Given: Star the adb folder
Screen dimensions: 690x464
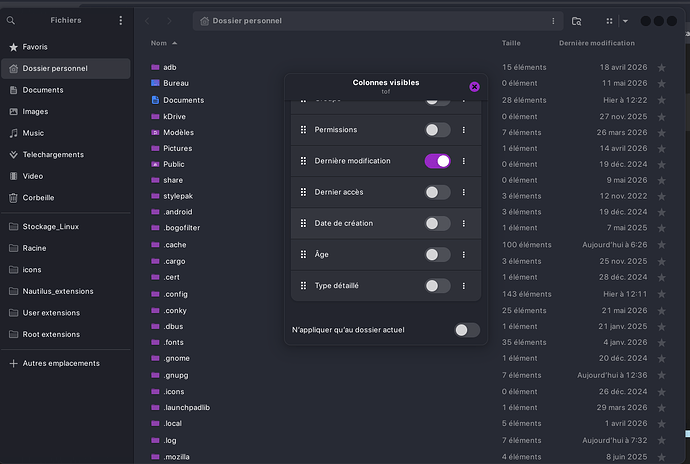Looking at the screenshot, I should pos(661,68).
